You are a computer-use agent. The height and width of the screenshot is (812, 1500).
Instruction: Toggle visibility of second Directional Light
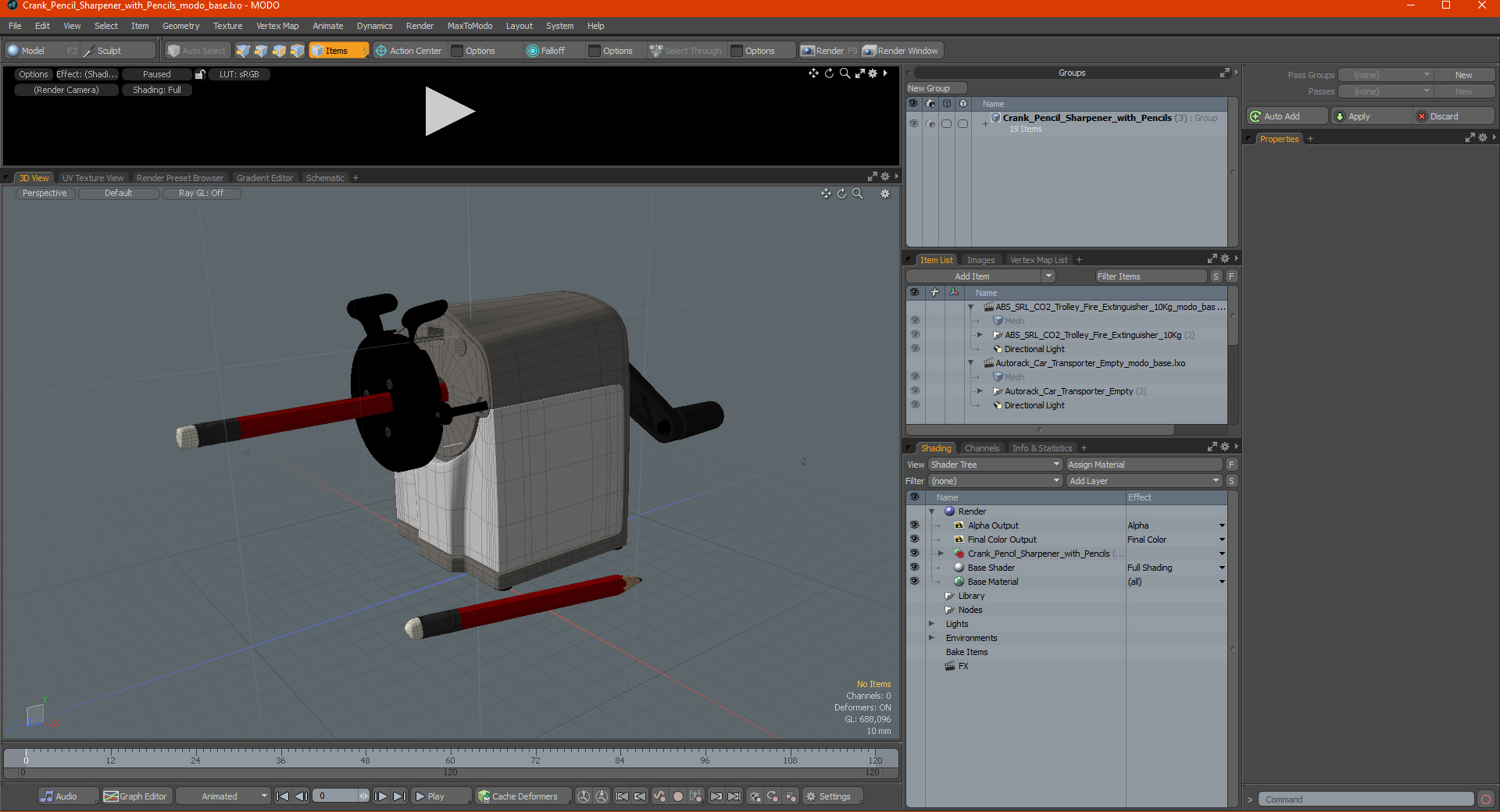[915, 405]
